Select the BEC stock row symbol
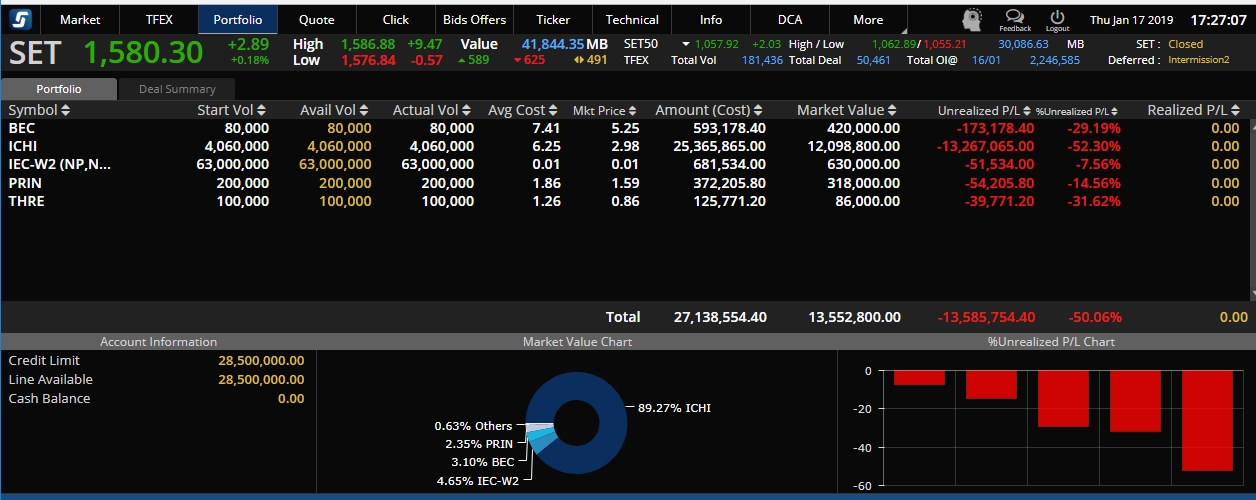 tap(22, 128)
